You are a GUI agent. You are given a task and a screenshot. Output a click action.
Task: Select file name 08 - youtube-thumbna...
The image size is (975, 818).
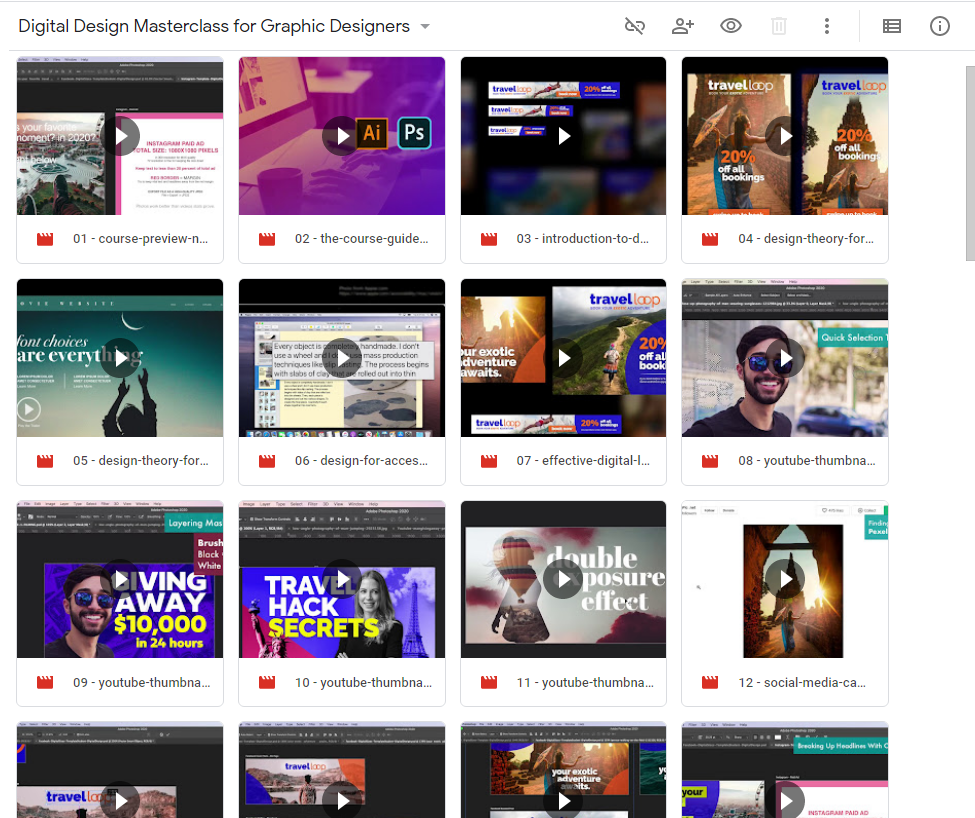[806, 461]
